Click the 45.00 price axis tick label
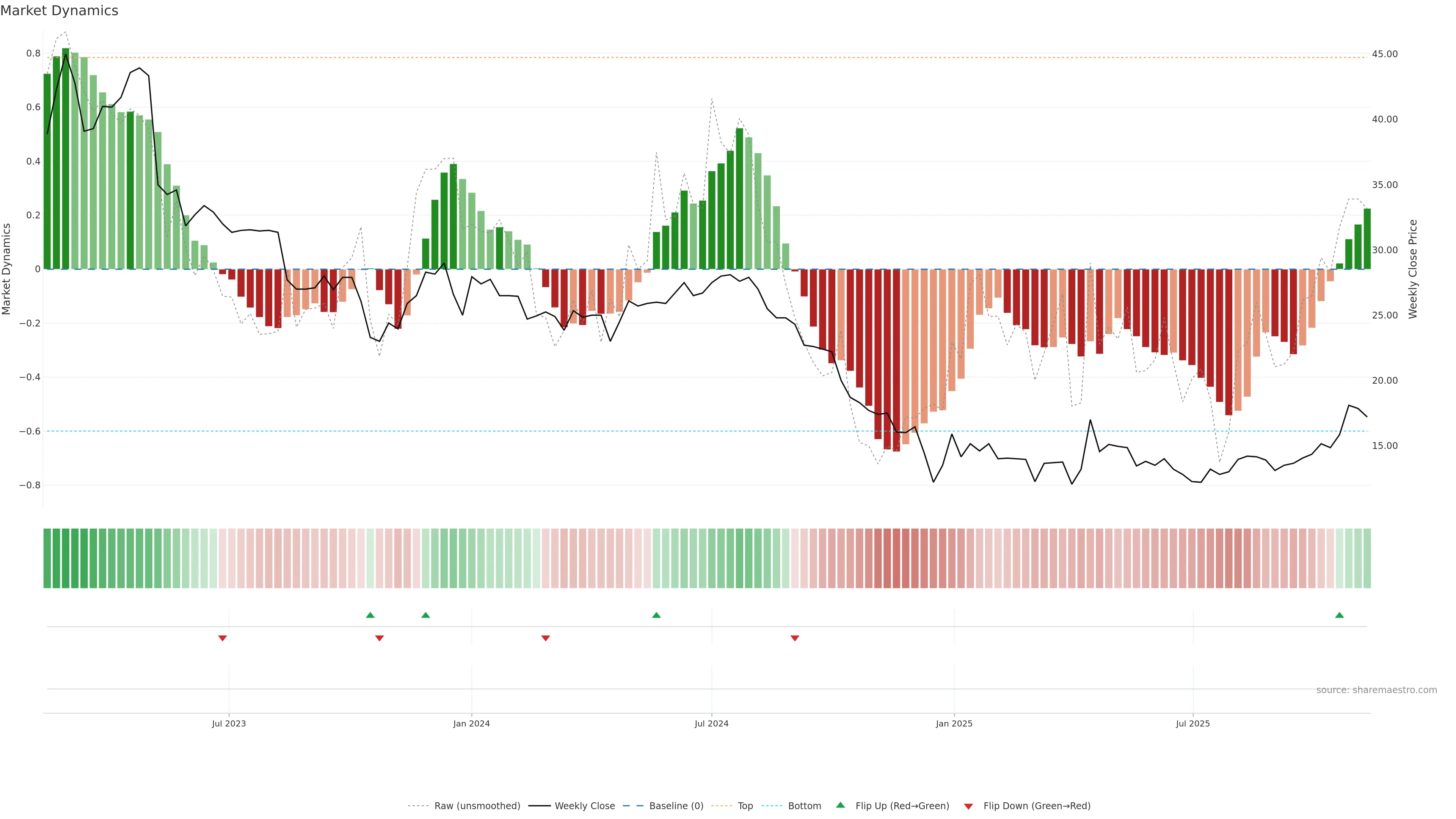Image resolution: width=1456 pixels, height=819 pixels. (x=1385, y=54)
